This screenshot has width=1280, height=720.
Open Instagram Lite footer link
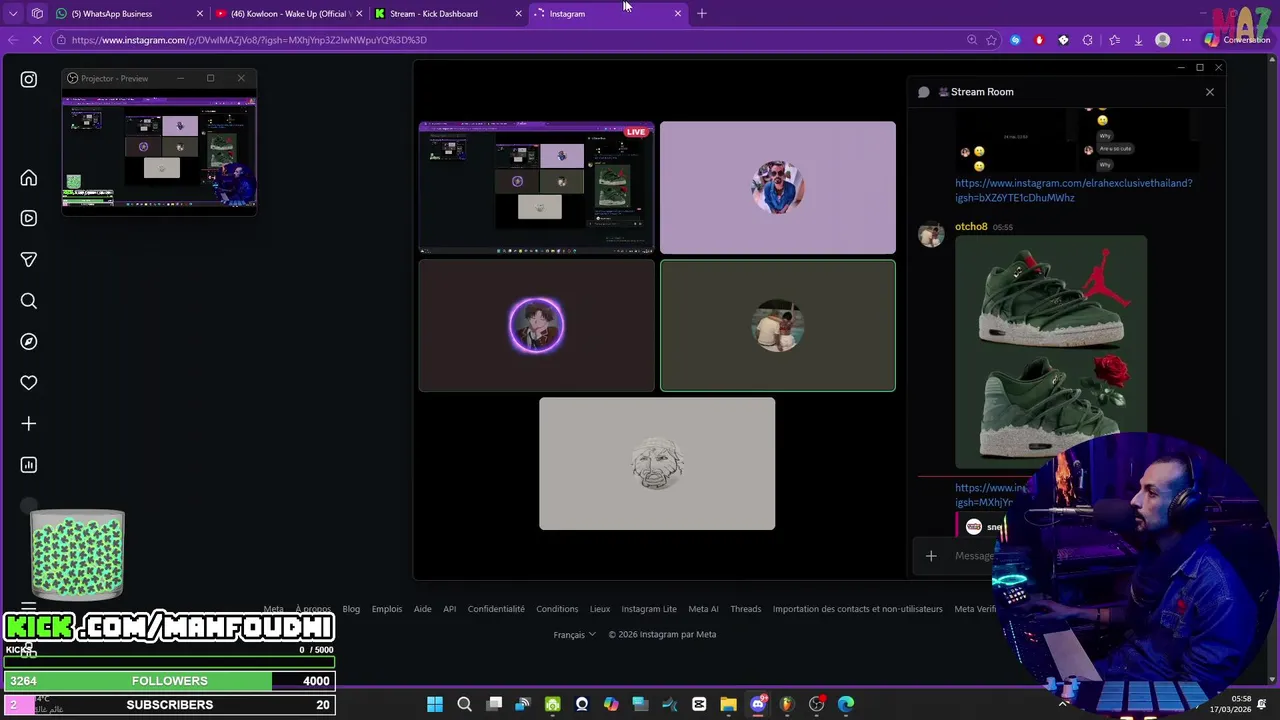[649, 609]
